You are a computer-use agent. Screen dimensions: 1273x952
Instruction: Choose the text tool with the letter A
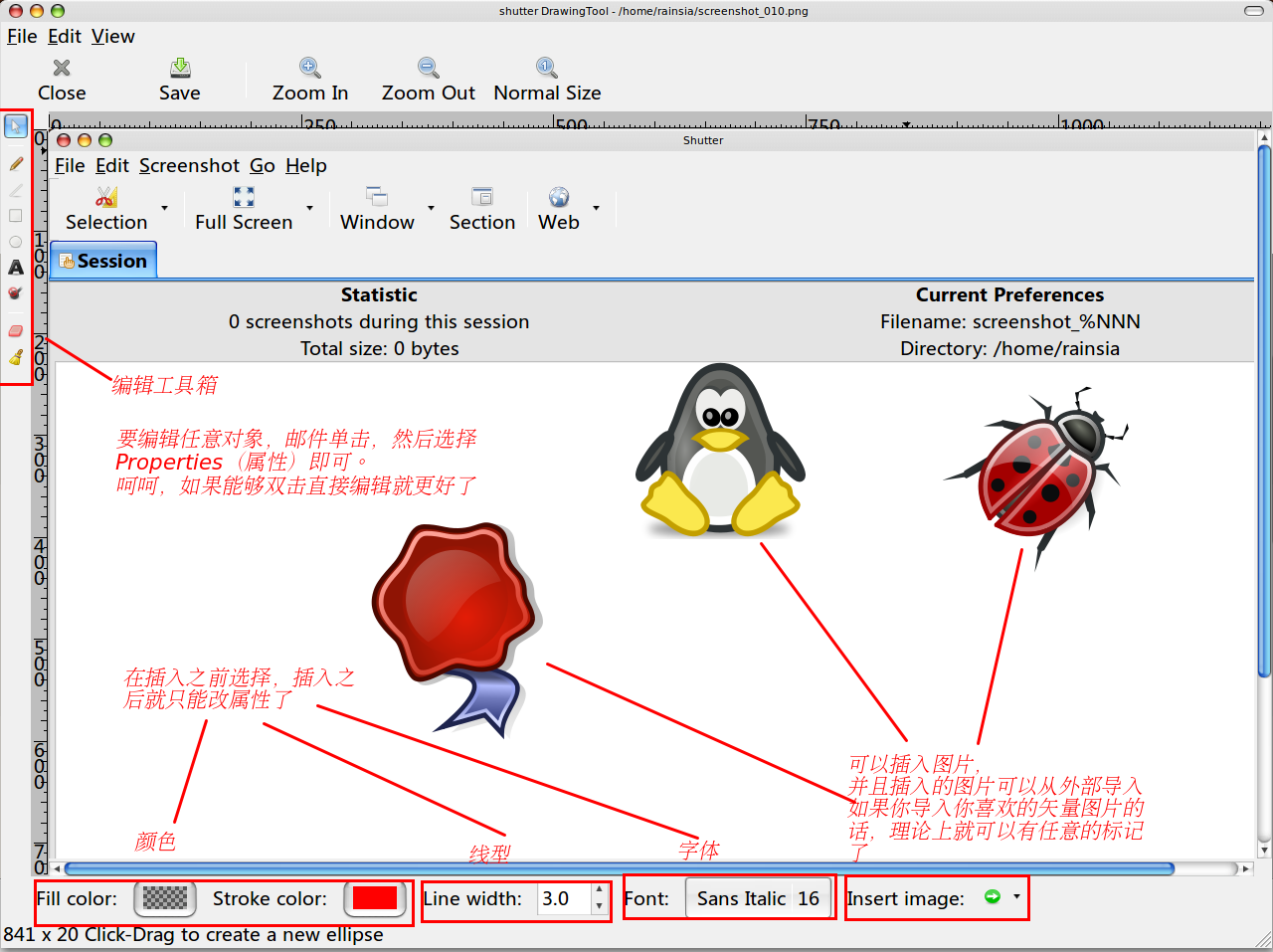coord(16,267)
